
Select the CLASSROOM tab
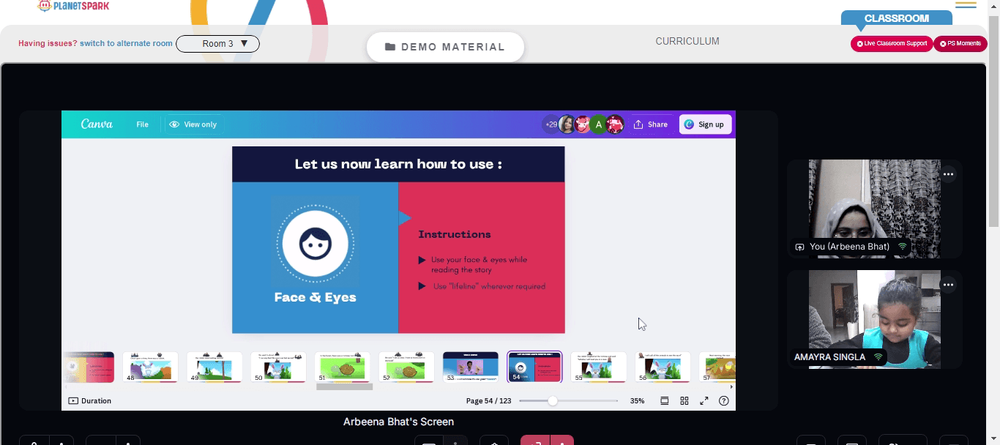click(x=896, y=18)
